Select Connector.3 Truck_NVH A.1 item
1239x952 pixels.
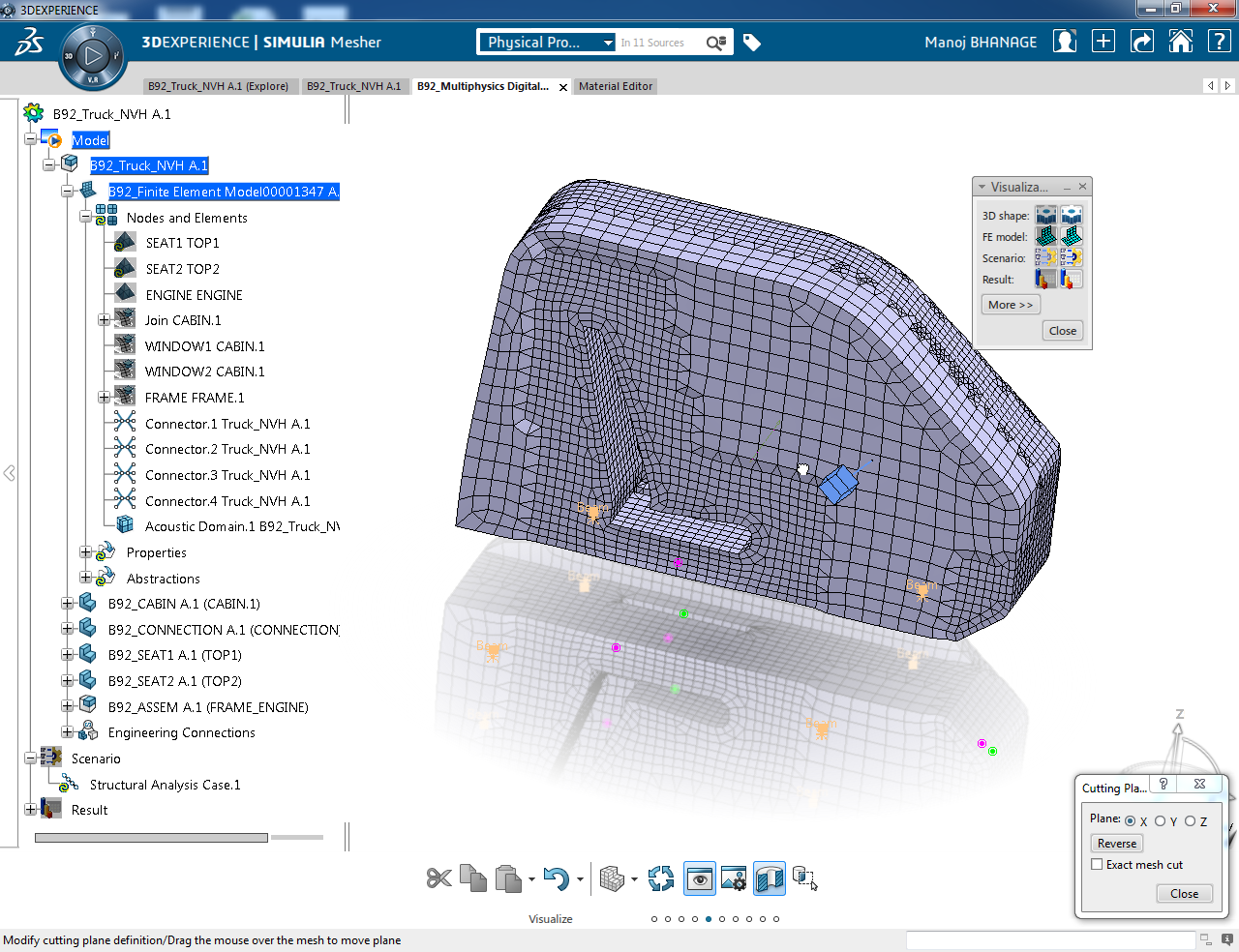click(x=227, y=475)
